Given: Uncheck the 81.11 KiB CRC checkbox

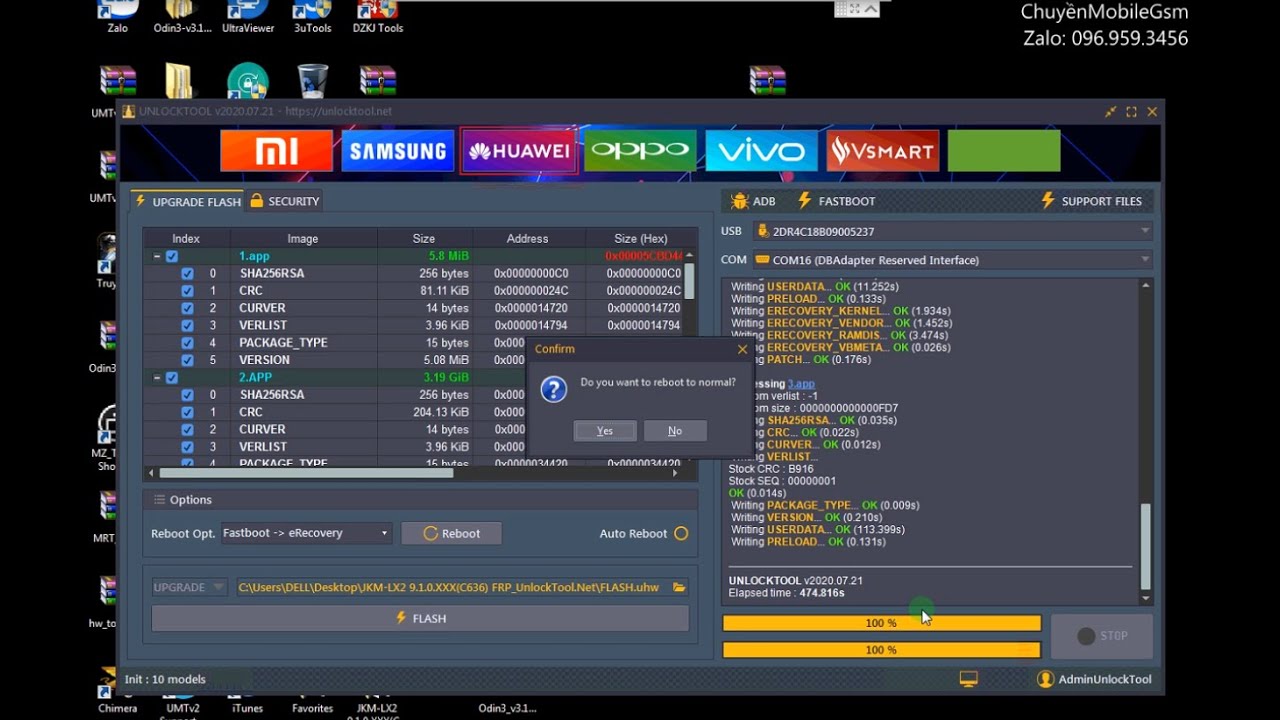Looking at the screenshot, I should [x=187, y=291].
